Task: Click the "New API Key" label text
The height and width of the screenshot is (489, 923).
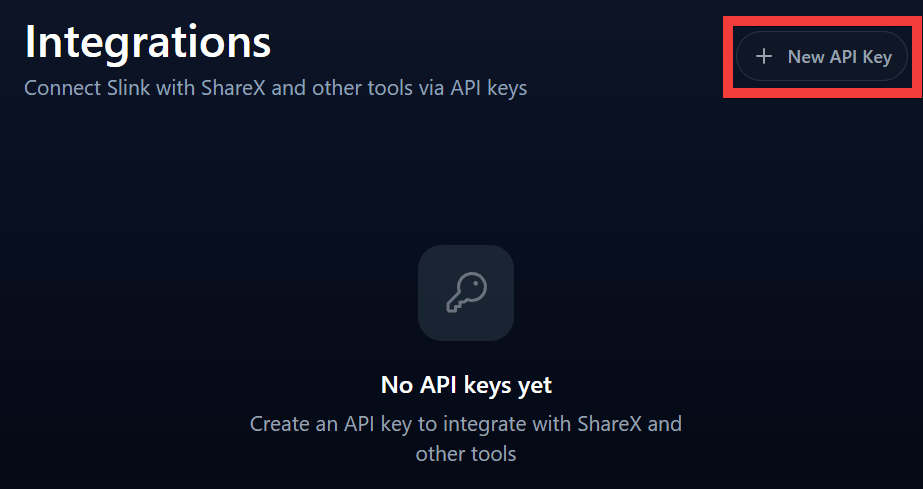Action: pyautogui.click(x=839, y=57)
